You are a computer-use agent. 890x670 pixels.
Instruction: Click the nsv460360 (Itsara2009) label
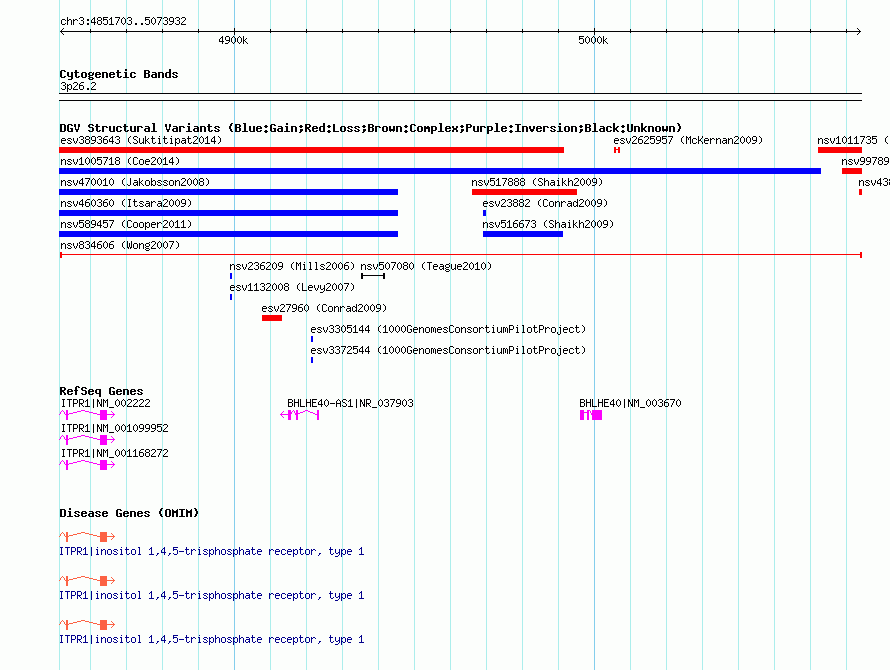coord(126,203)
